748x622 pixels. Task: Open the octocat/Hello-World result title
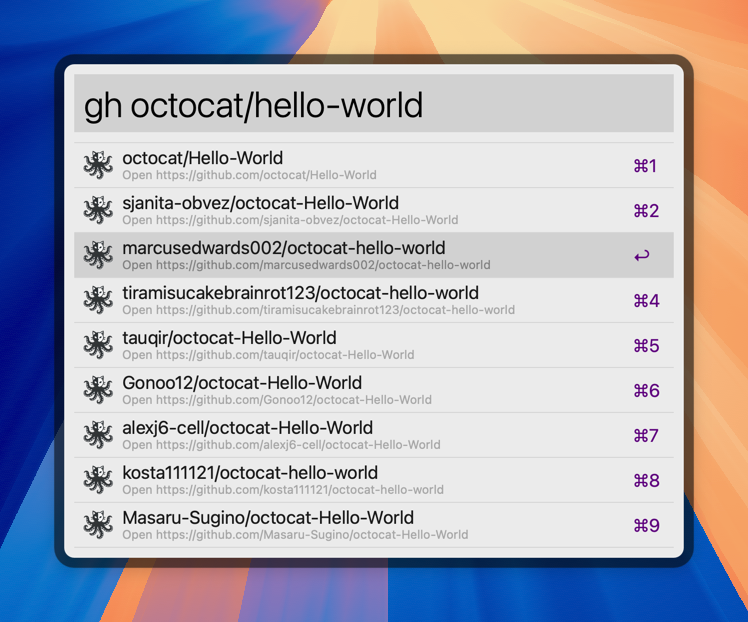pos(203,158)
